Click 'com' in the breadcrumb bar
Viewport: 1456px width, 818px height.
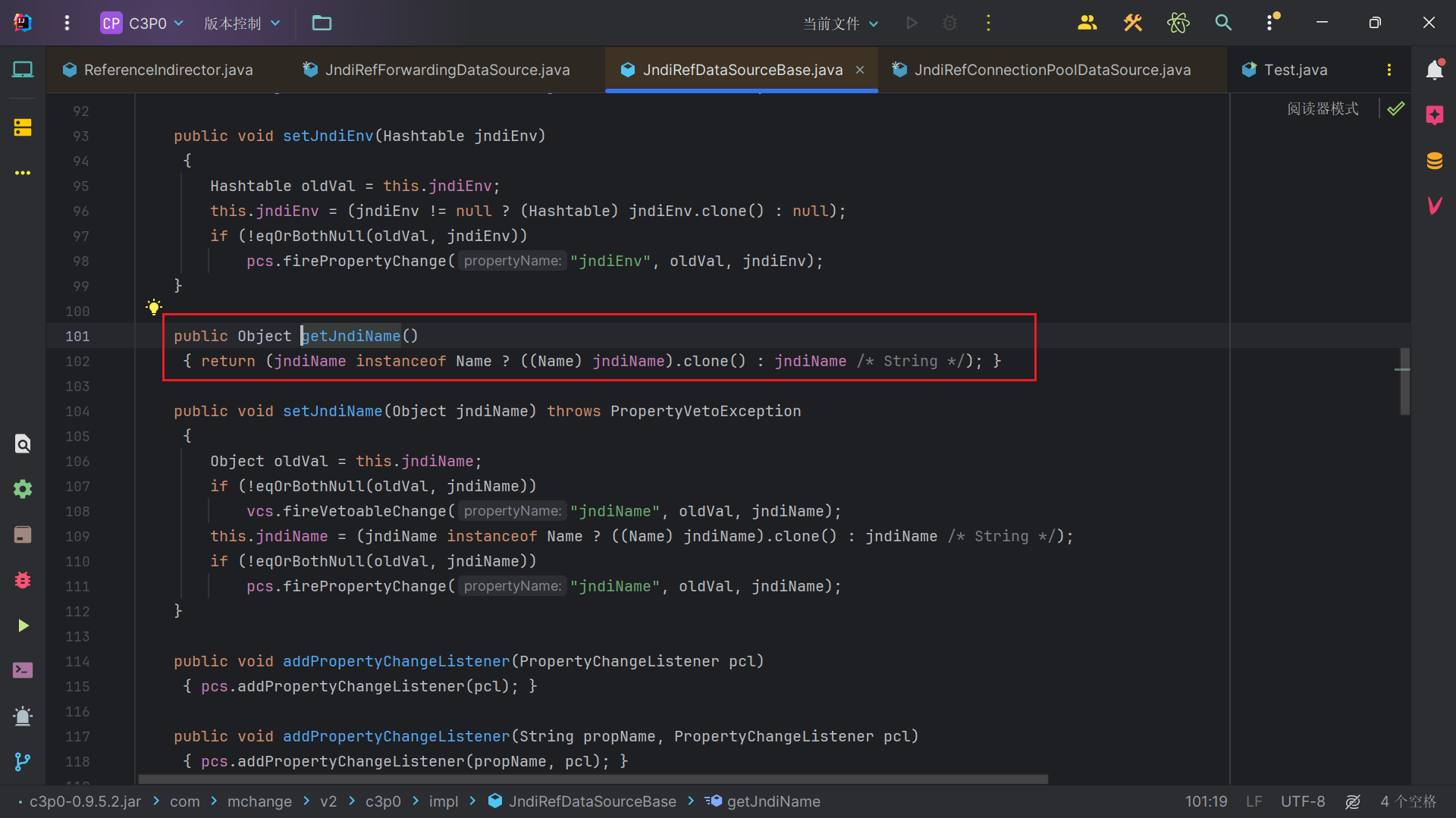pos(185,801)
